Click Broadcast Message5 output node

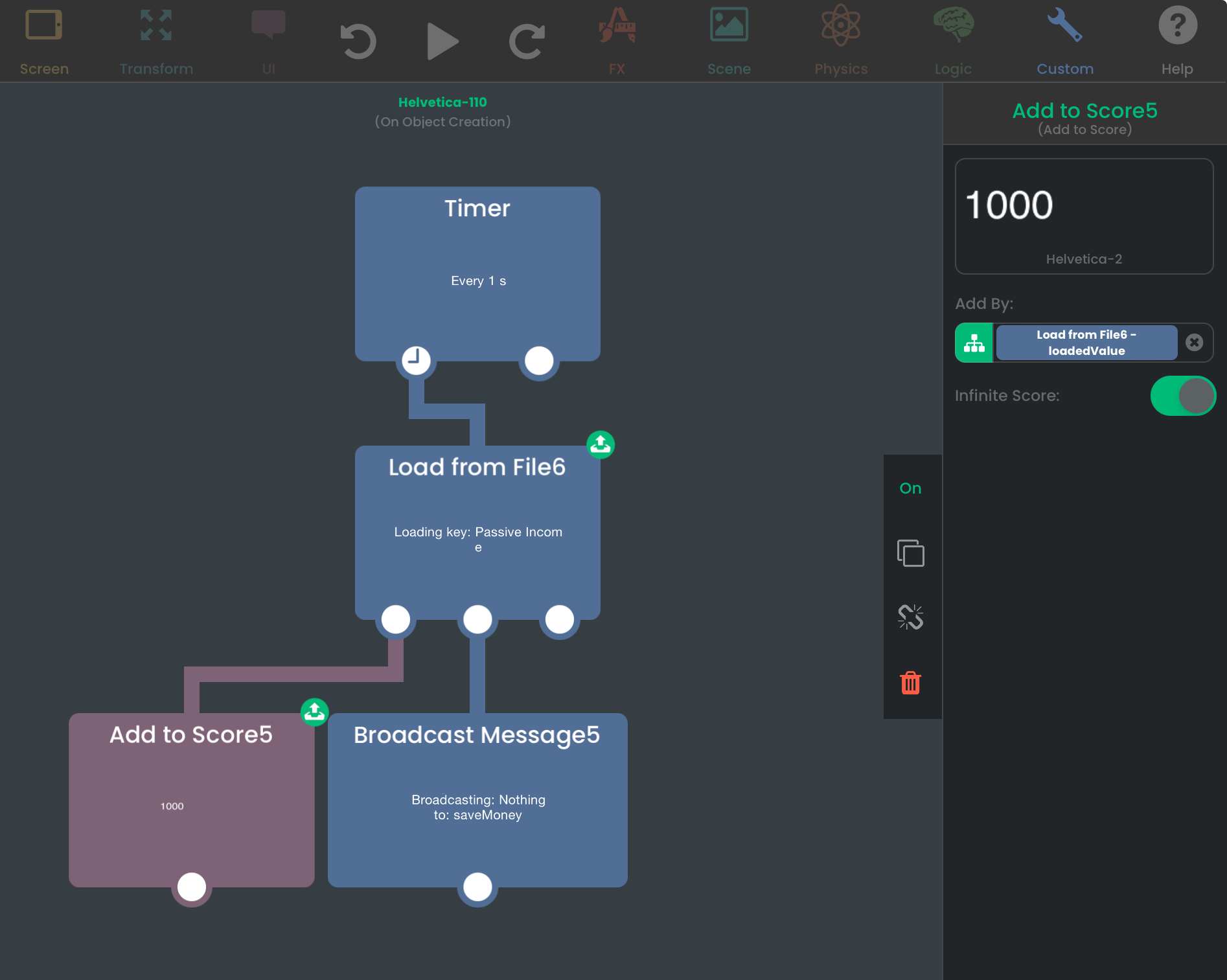(x=477, y=887)
